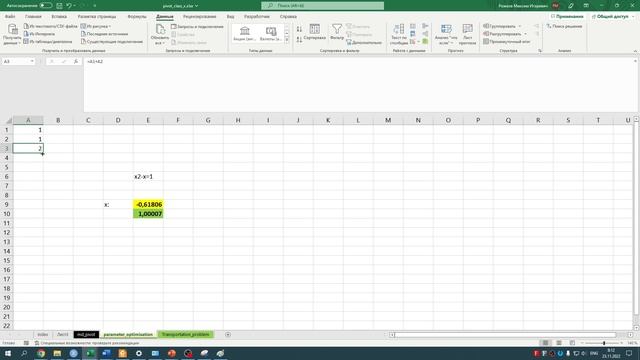
Task: Click the Save icon in title bar
Action: 59,6
